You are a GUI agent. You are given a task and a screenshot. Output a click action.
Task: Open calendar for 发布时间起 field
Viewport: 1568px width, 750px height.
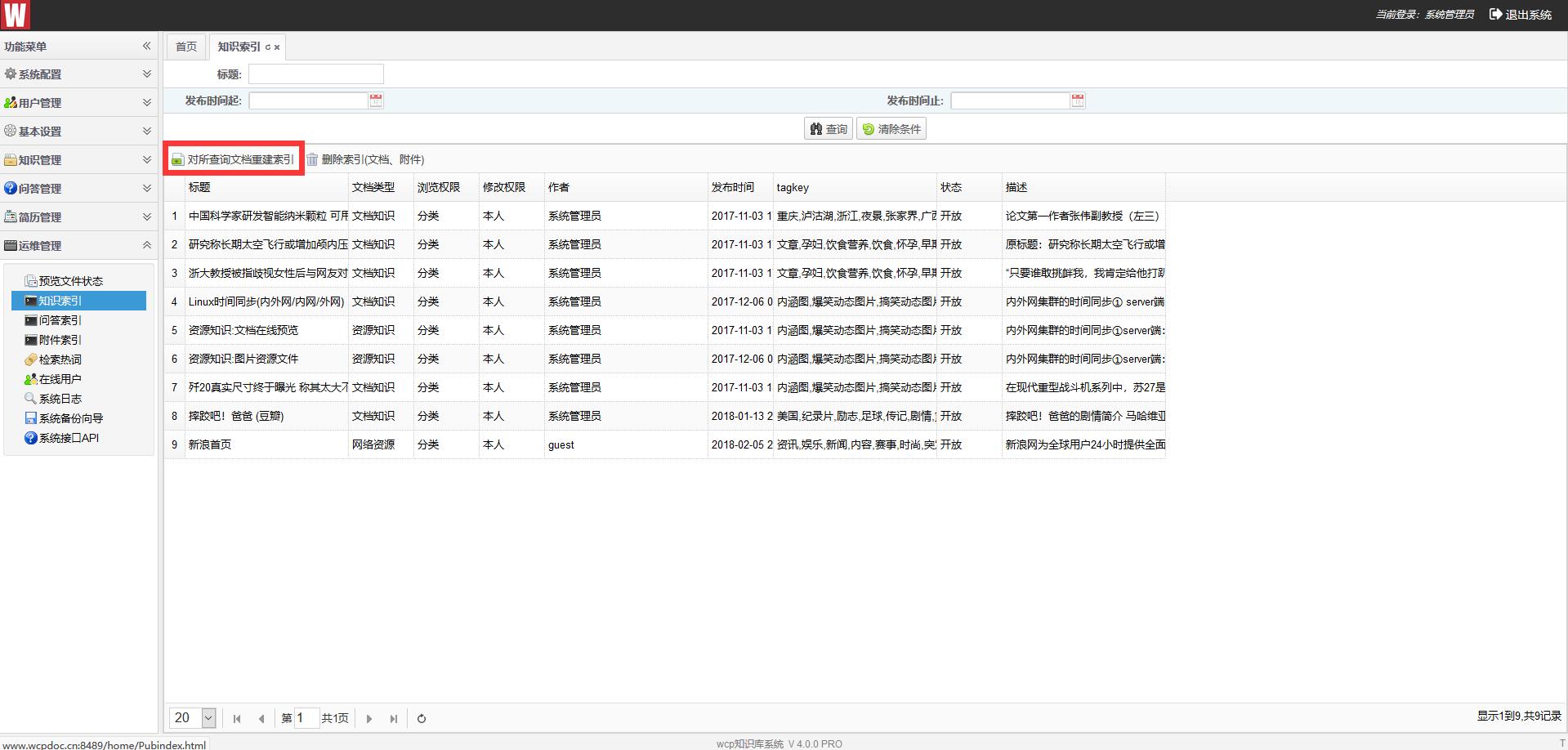point(376,100)
